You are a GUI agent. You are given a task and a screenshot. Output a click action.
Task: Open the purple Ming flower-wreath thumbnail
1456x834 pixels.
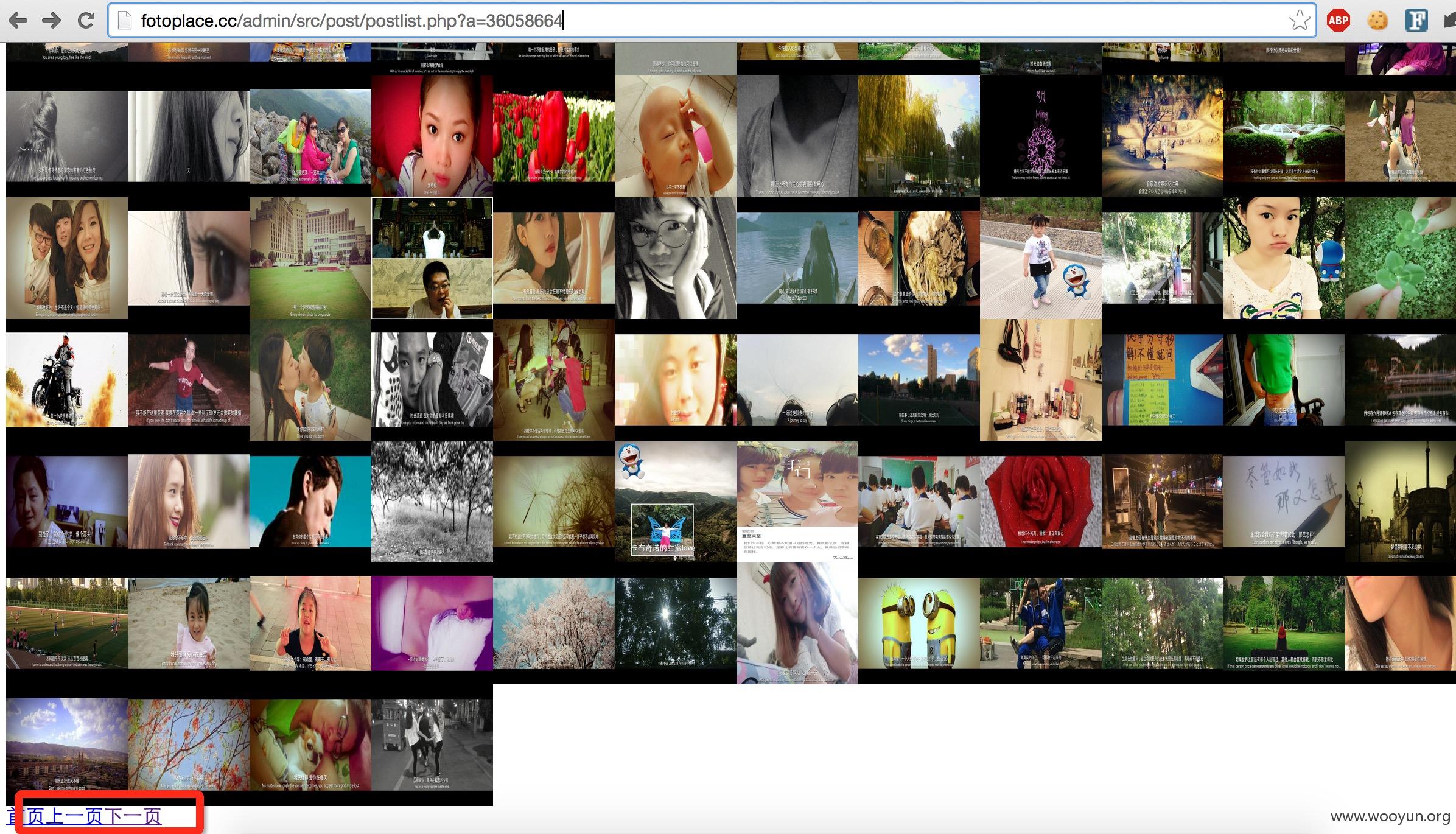(x=1041, y=136)
